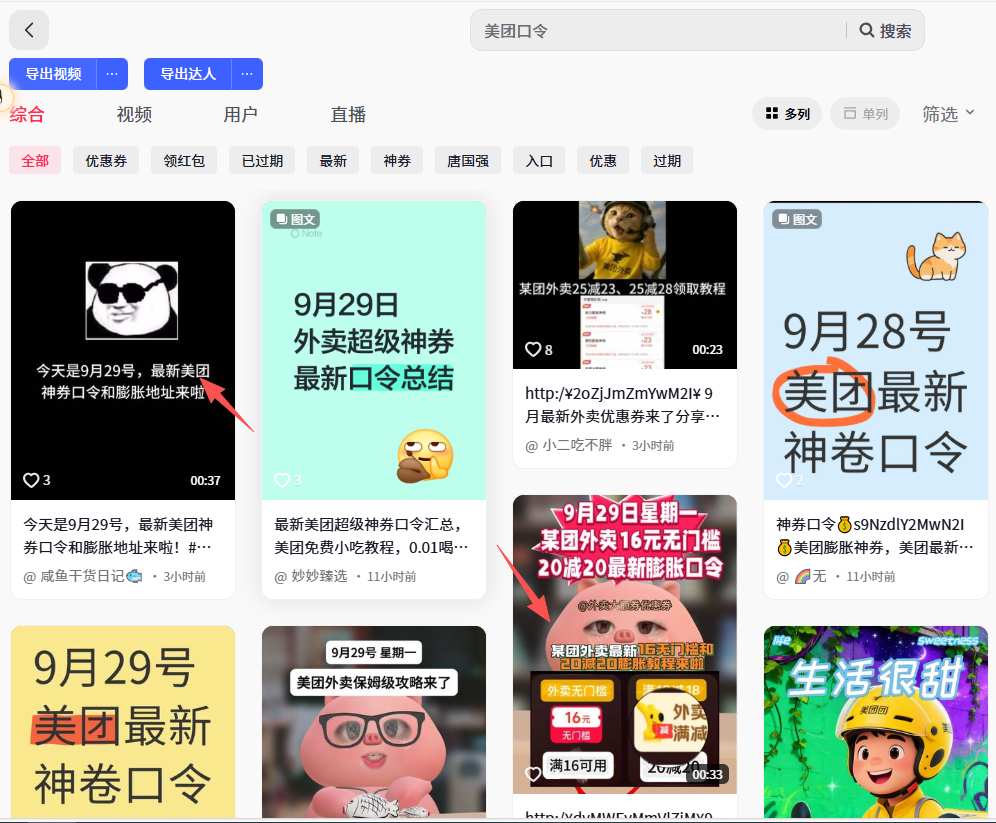Open the 直播 tab
Viewport: 996px width, 823px height.
(x=347, y=114)
